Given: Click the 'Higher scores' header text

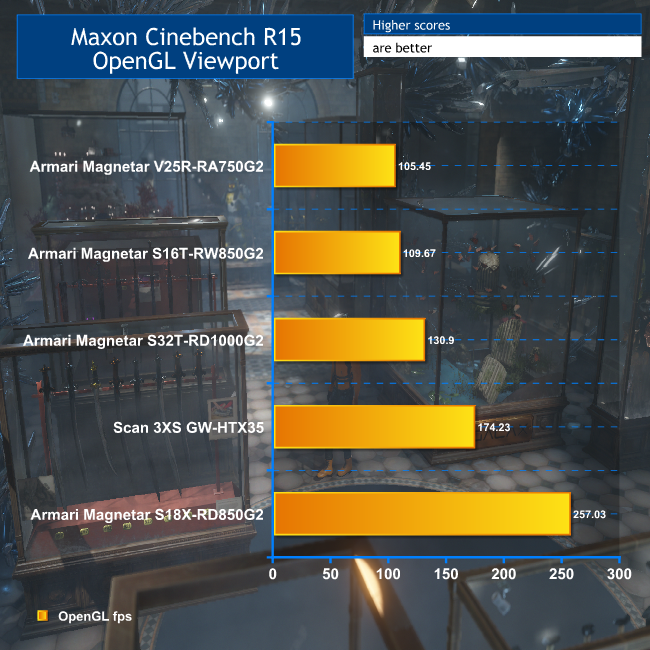Looking at the screenshot, I should point(411,25).
